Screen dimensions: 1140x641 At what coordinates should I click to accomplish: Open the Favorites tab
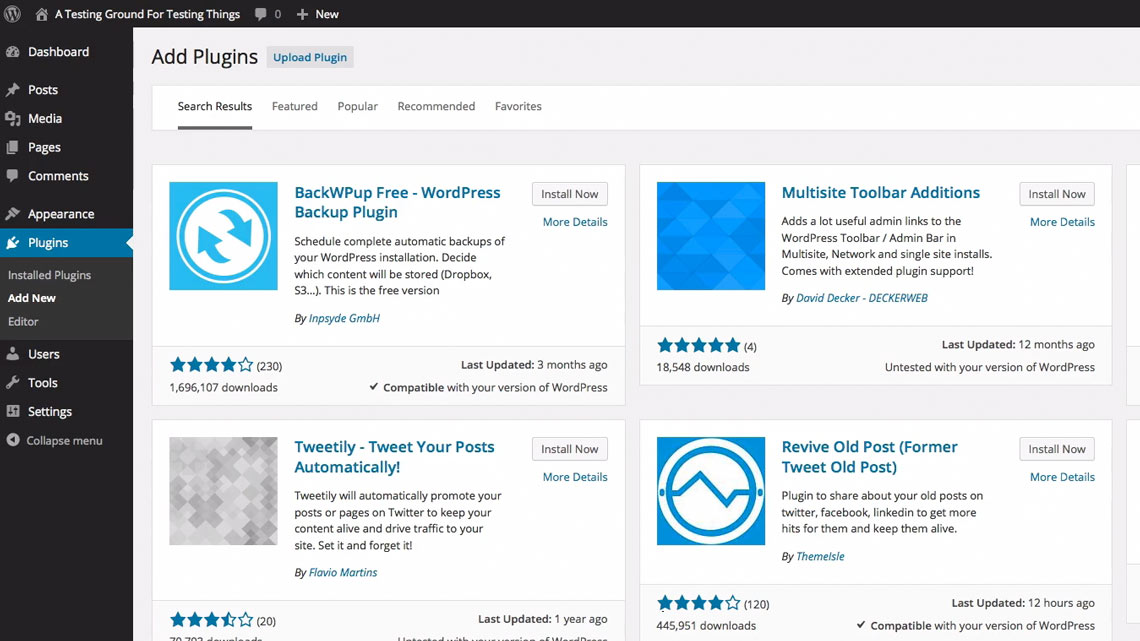pyautogui.click(x=518, y=106)
